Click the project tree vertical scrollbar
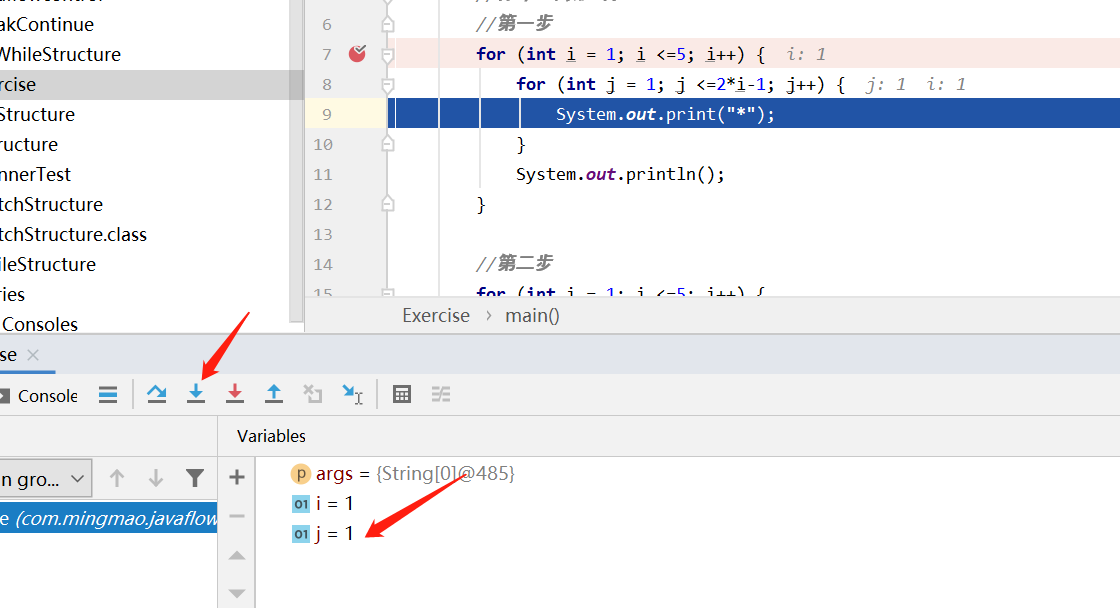 296,161
